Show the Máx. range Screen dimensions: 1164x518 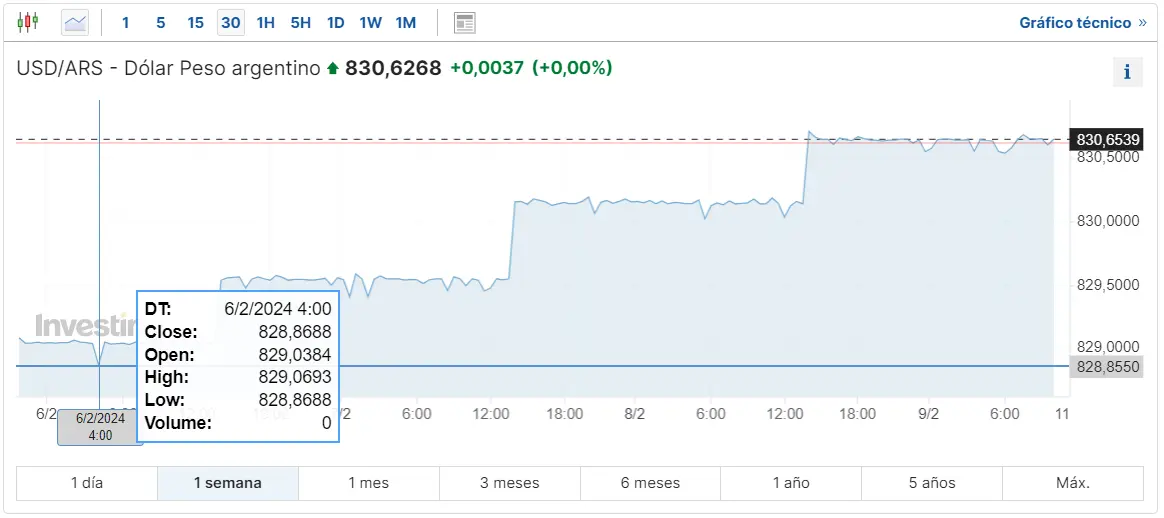[1073, 483]
